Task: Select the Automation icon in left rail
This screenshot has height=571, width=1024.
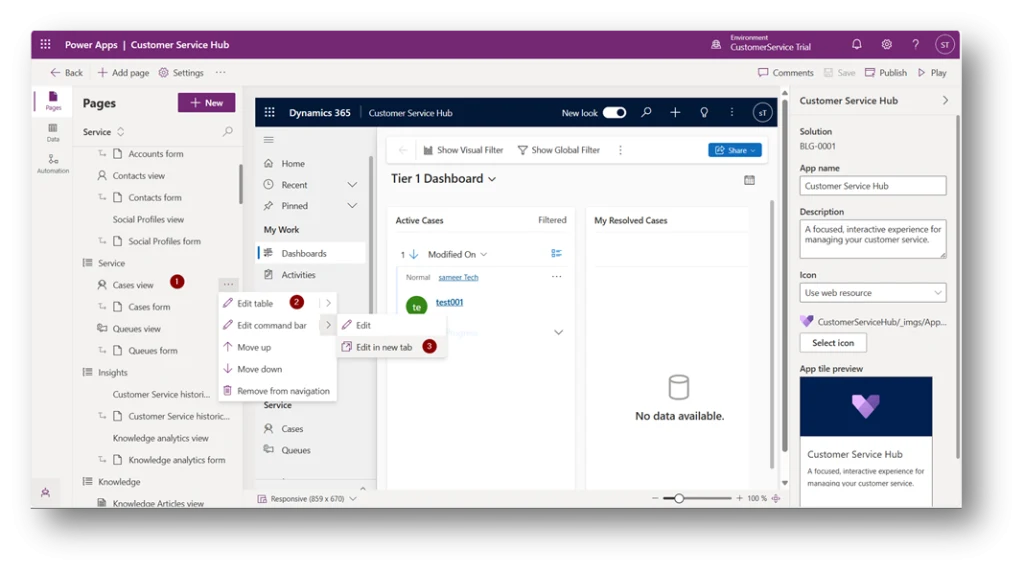Action: [x=53, y=163]
